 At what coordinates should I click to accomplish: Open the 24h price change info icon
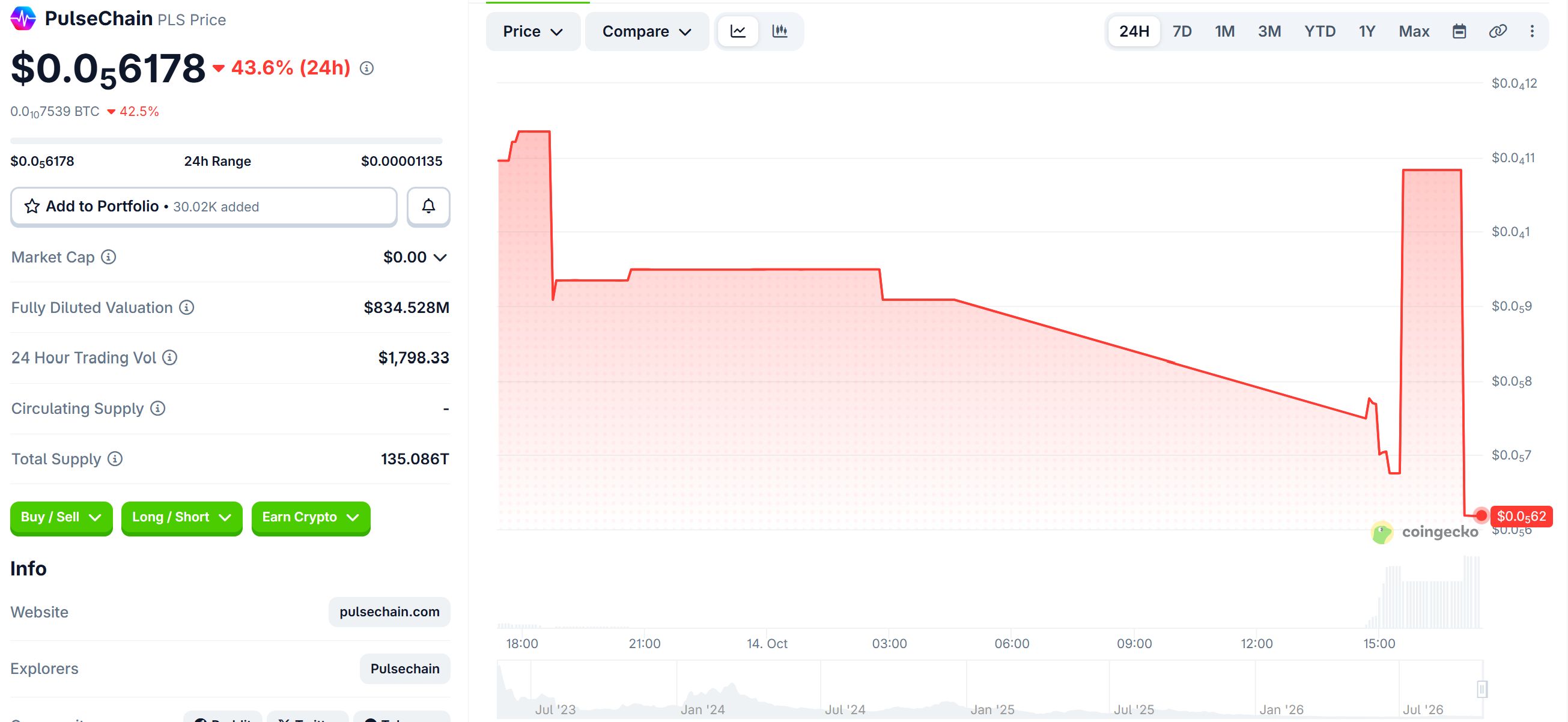(x=366, y=68)
